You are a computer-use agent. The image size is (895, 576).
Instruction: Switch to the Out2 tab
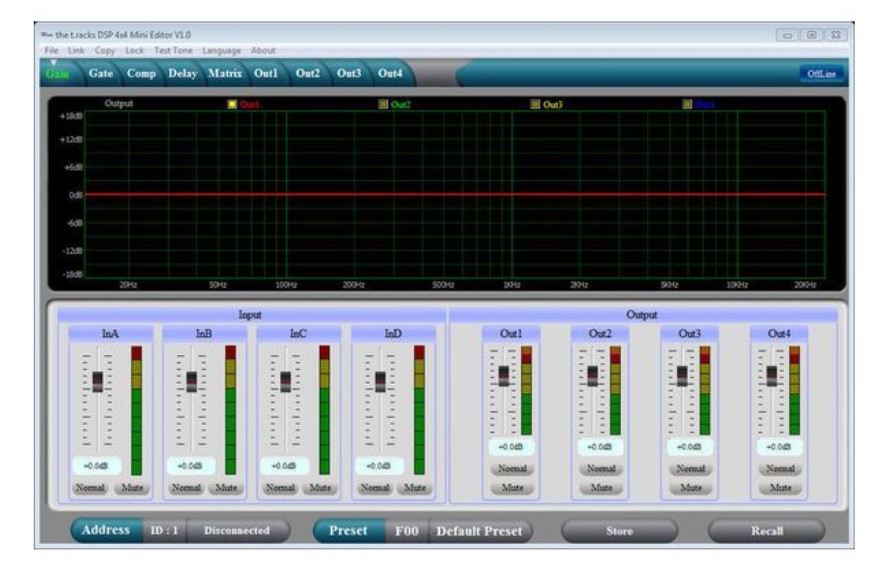click(308, 74)
